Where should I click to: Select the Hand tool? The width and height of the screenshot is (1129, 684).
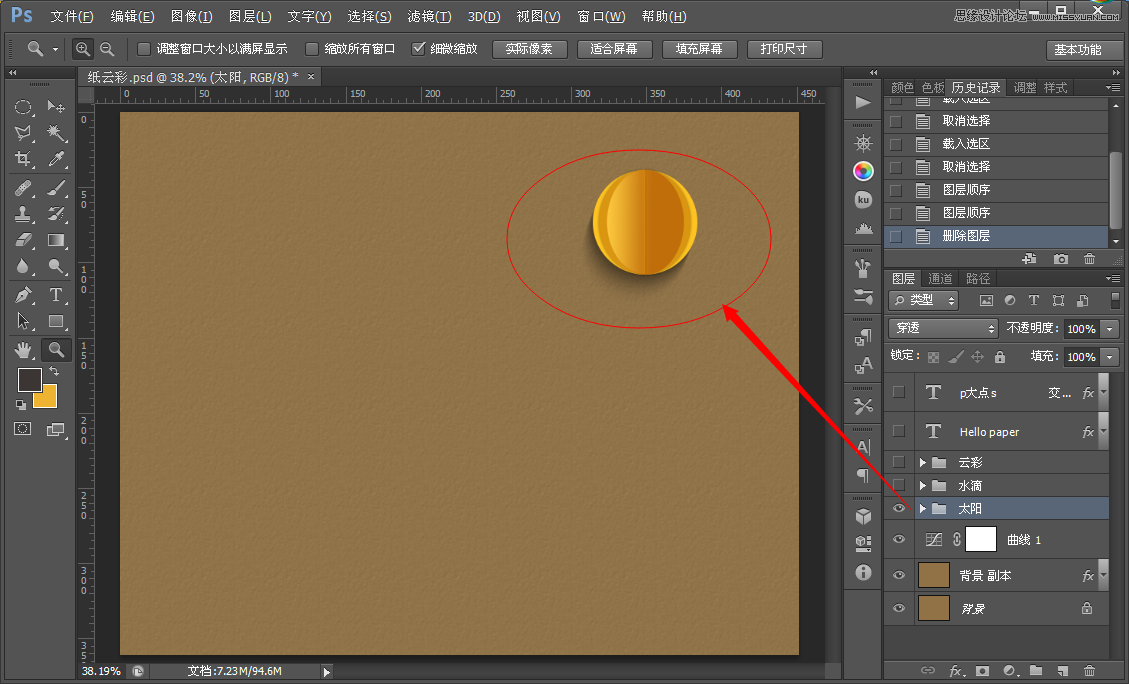pyautogui.click(x=23, y=350)
